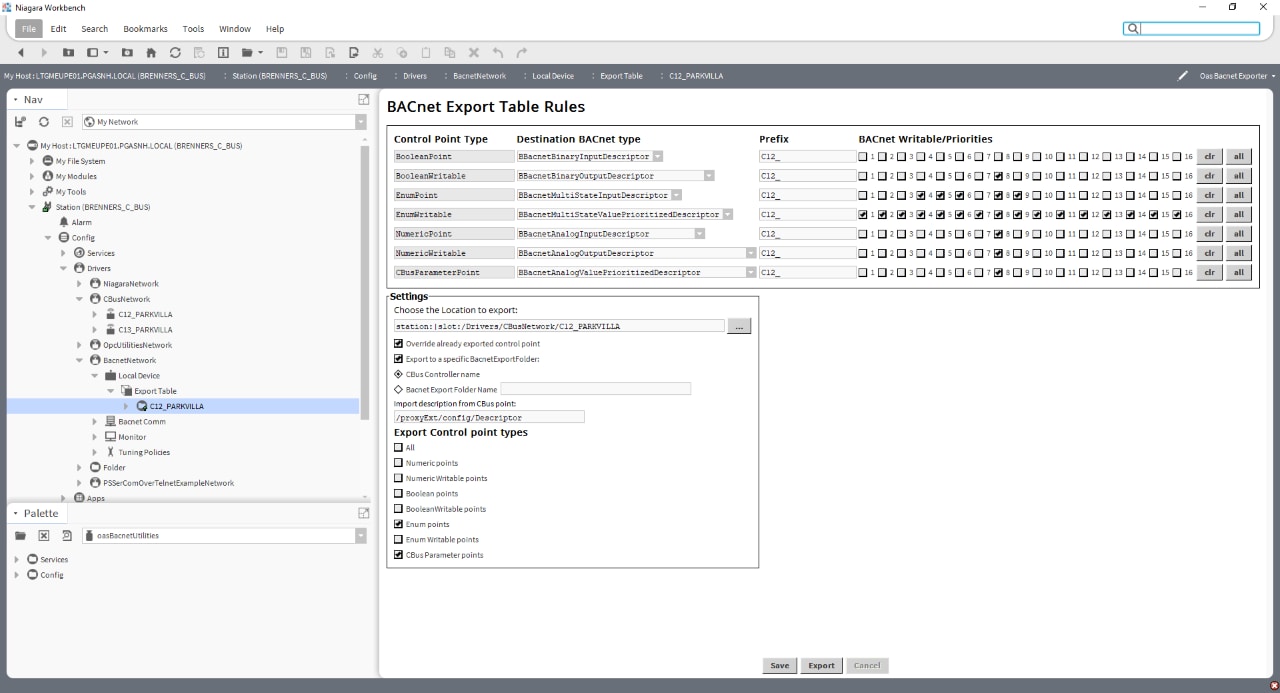
Task: Click the Redo arrow in the toolbar
Action: click(x=522, y=52)
